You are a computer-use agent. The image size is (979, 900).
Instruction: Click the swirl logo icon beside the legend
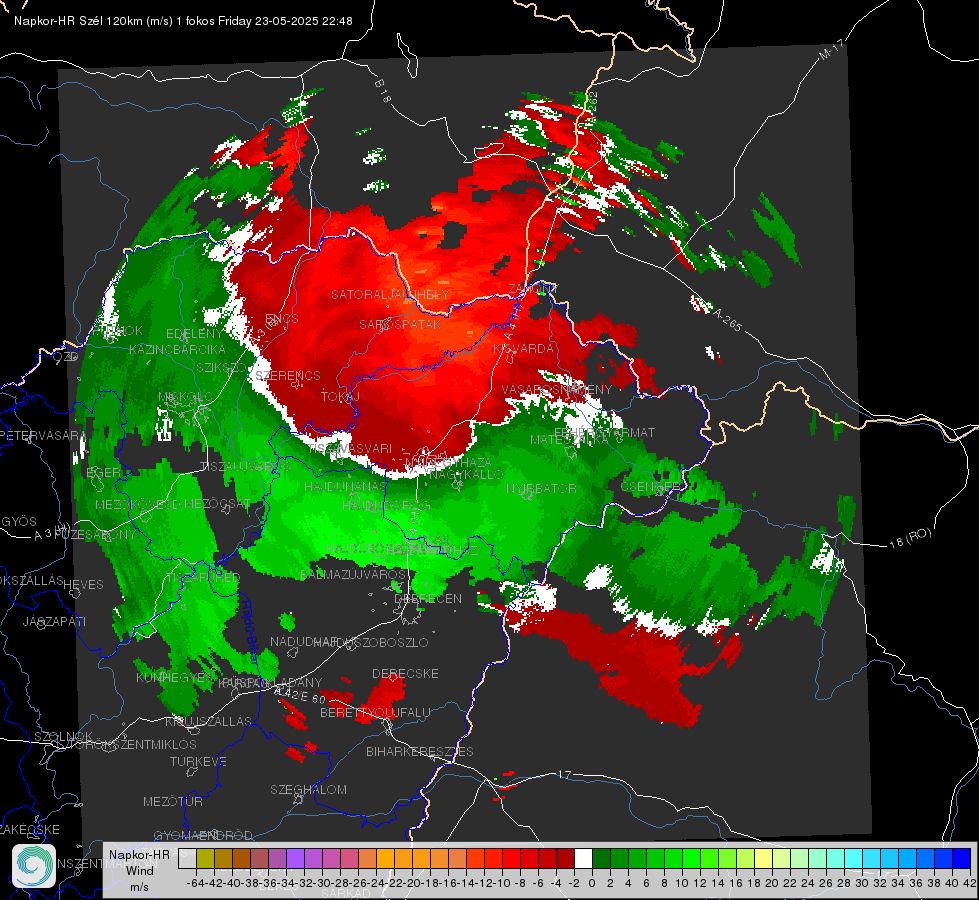click(x=34, y=866)
